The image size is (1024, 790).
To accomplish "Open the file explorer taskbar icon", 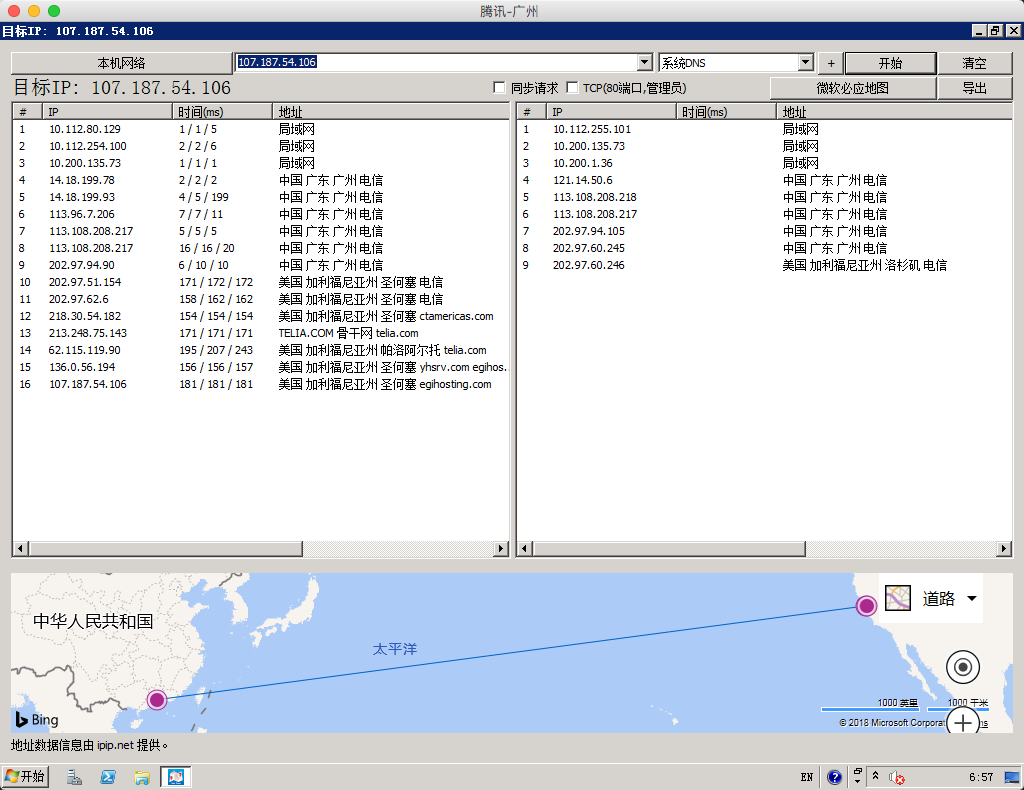I will click(141, 776).
